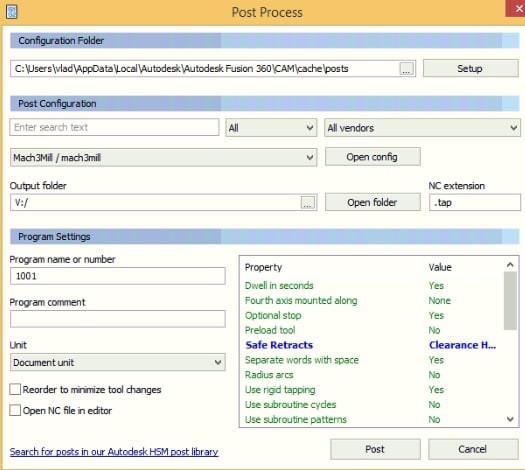Click the Enter search text field
Image resolution: width=525 pixels, height=470 pixels.
114,128
